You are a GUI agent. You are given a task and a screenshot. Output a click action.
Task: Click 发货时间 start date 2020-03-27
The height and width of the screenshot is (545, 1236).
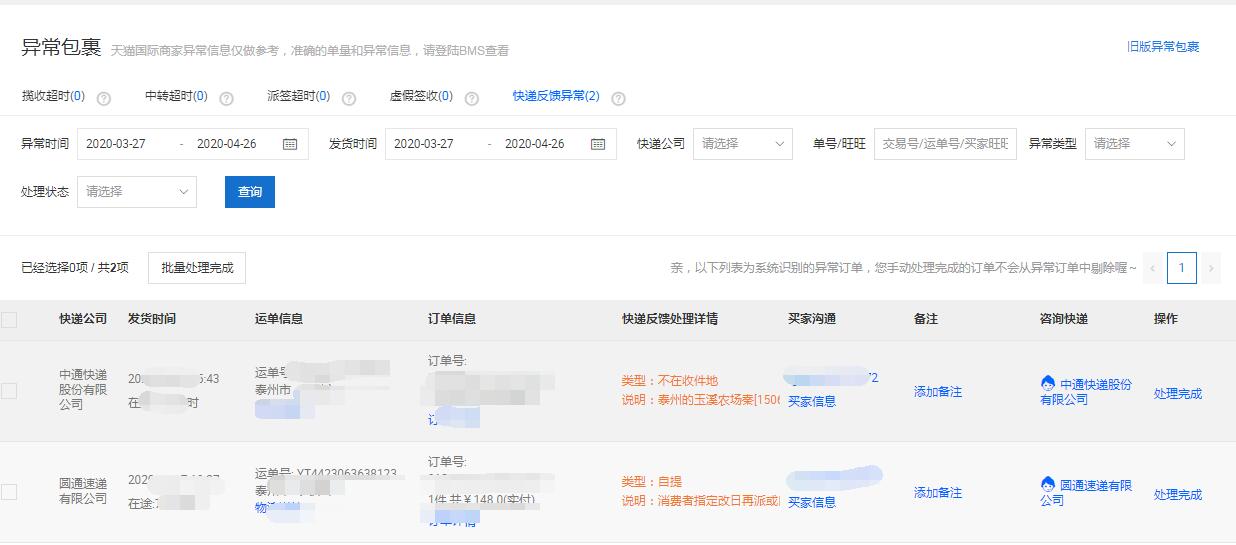coord(424,144)
